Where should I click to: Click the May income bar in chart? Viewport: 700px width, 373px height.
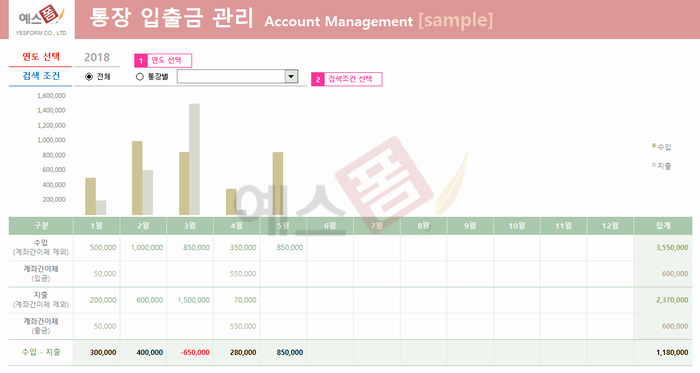pyautogui.click(x=278, y=184)
